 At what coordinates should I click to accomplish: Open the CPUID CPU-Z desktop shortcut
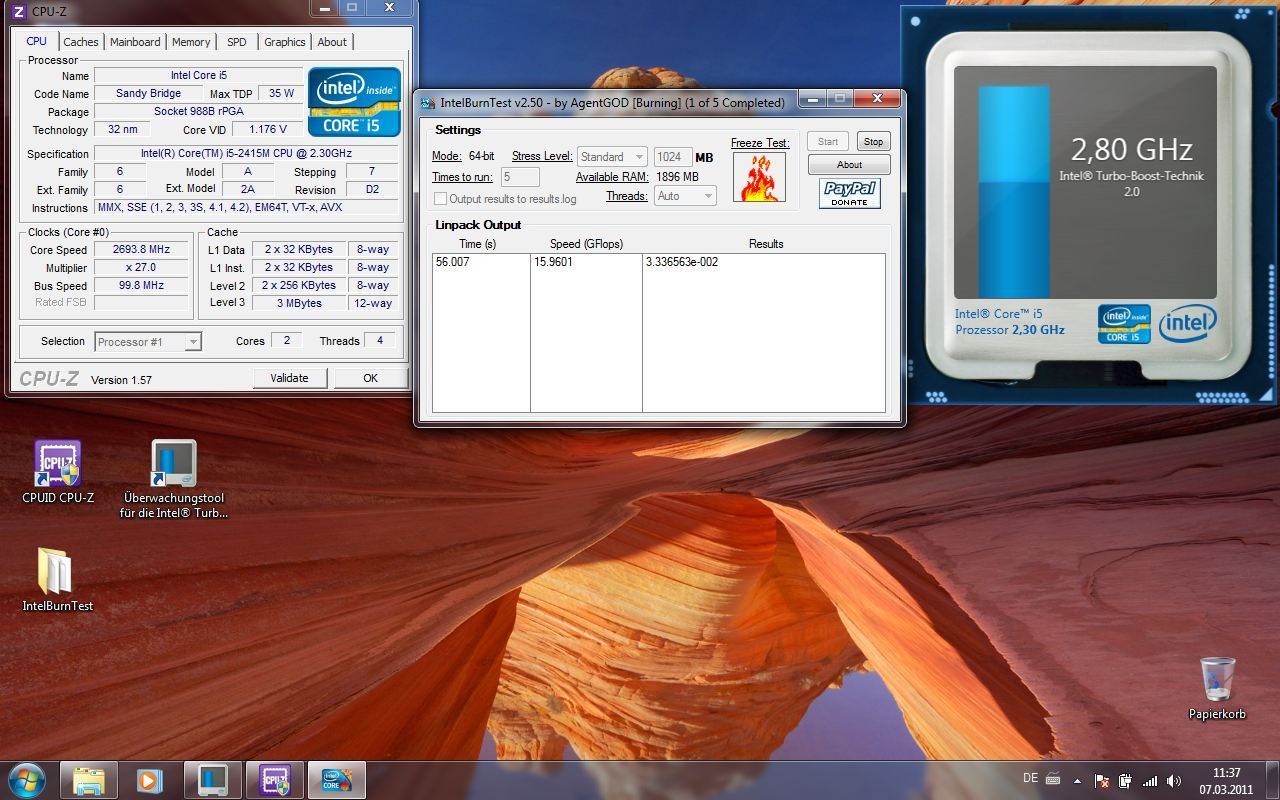[58, 472]
